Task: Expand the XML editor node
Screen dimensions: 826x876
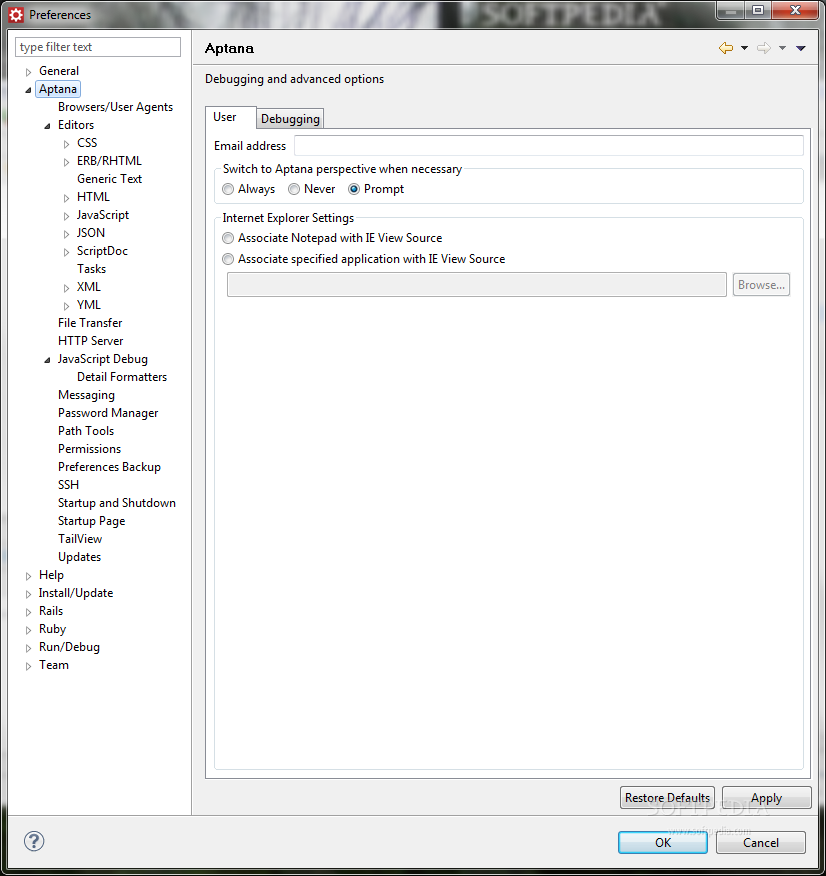Action: click(66, 288)
